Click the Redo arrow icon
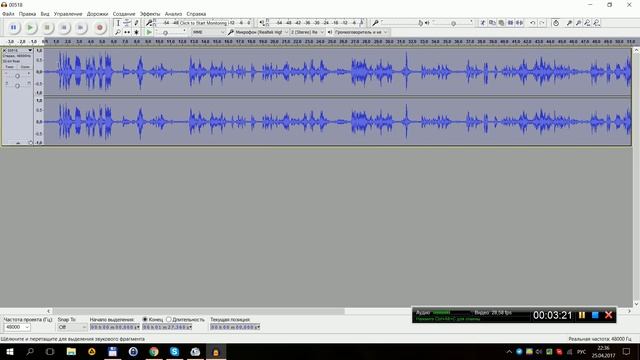640x360 pixels. 542,23
